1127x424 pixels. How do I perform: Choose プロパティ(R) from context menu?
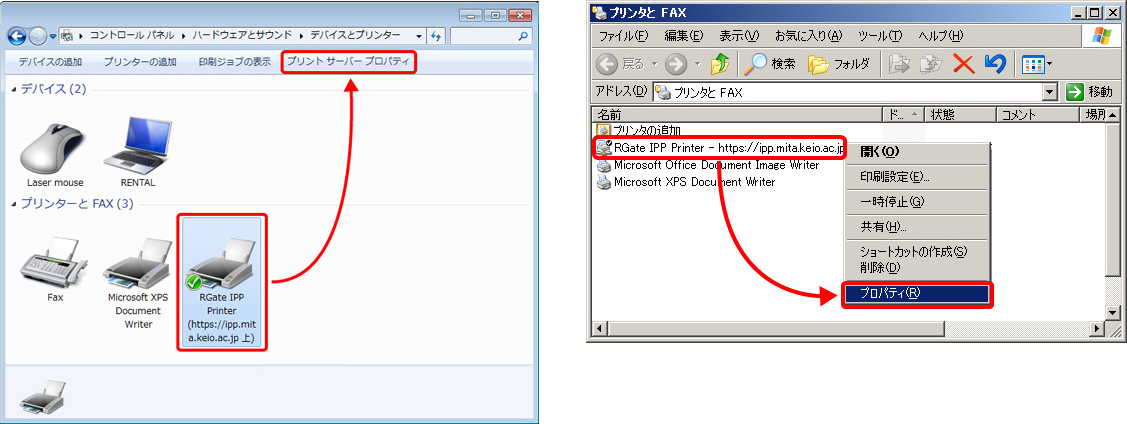pyautogui.click(x=915, y=294)
